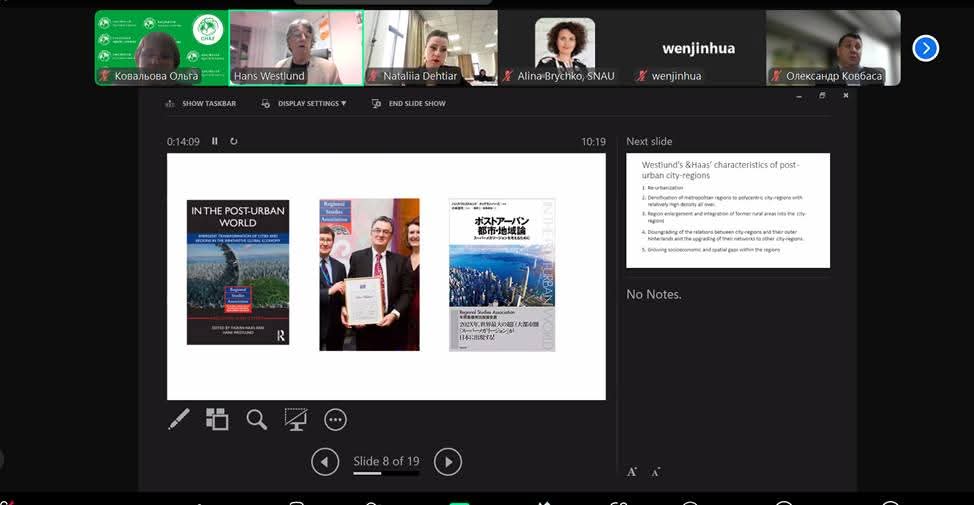Click muted mic icon on Alina Brychko
Image resolution: width=974 pixels, height=505 pixels.
click(507, 76)
